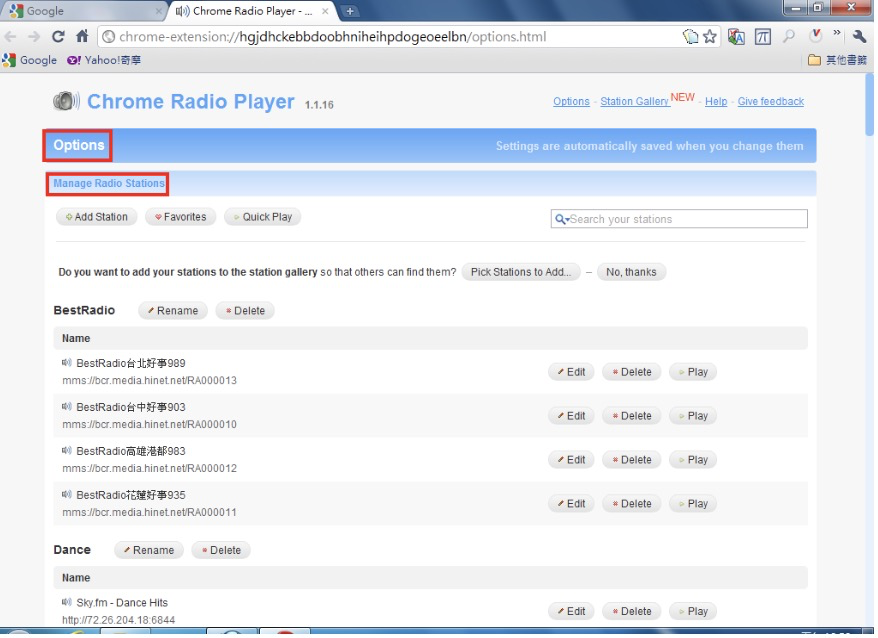
Task: Click the browser forward arrow
Action: (x=34, y=37)
